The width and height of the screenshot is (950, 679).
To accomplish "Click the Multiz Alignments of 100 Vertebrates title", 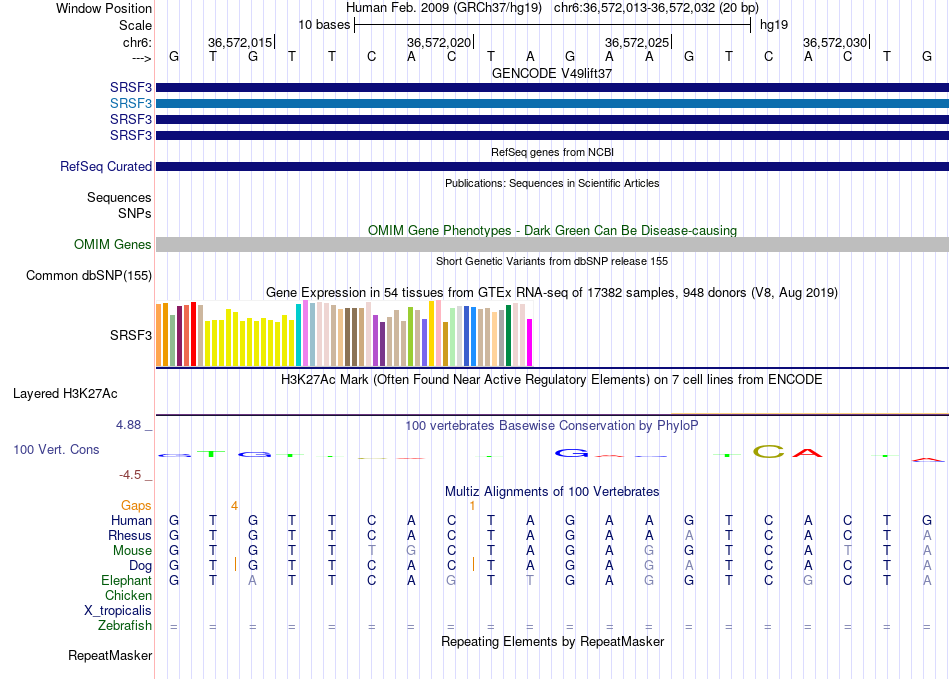I will (x=552, y=491).
